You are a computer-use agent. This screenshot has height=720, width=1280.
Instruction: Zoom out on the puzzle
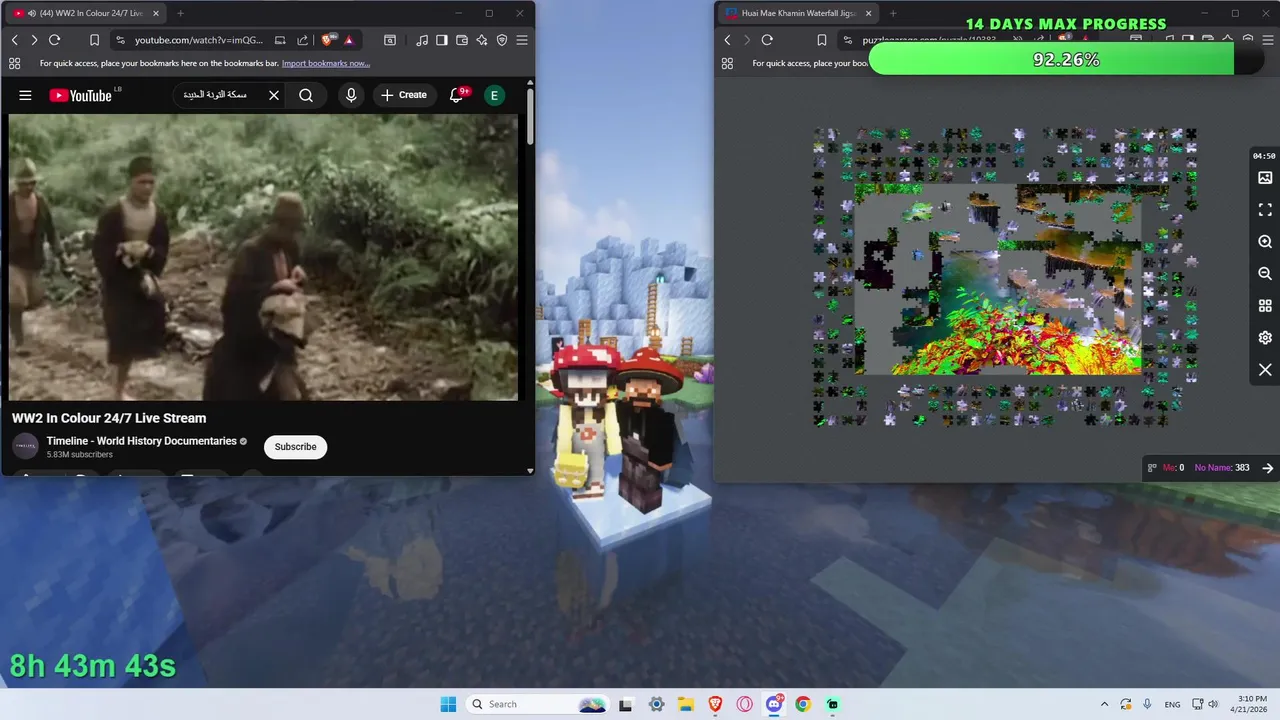1265,274
